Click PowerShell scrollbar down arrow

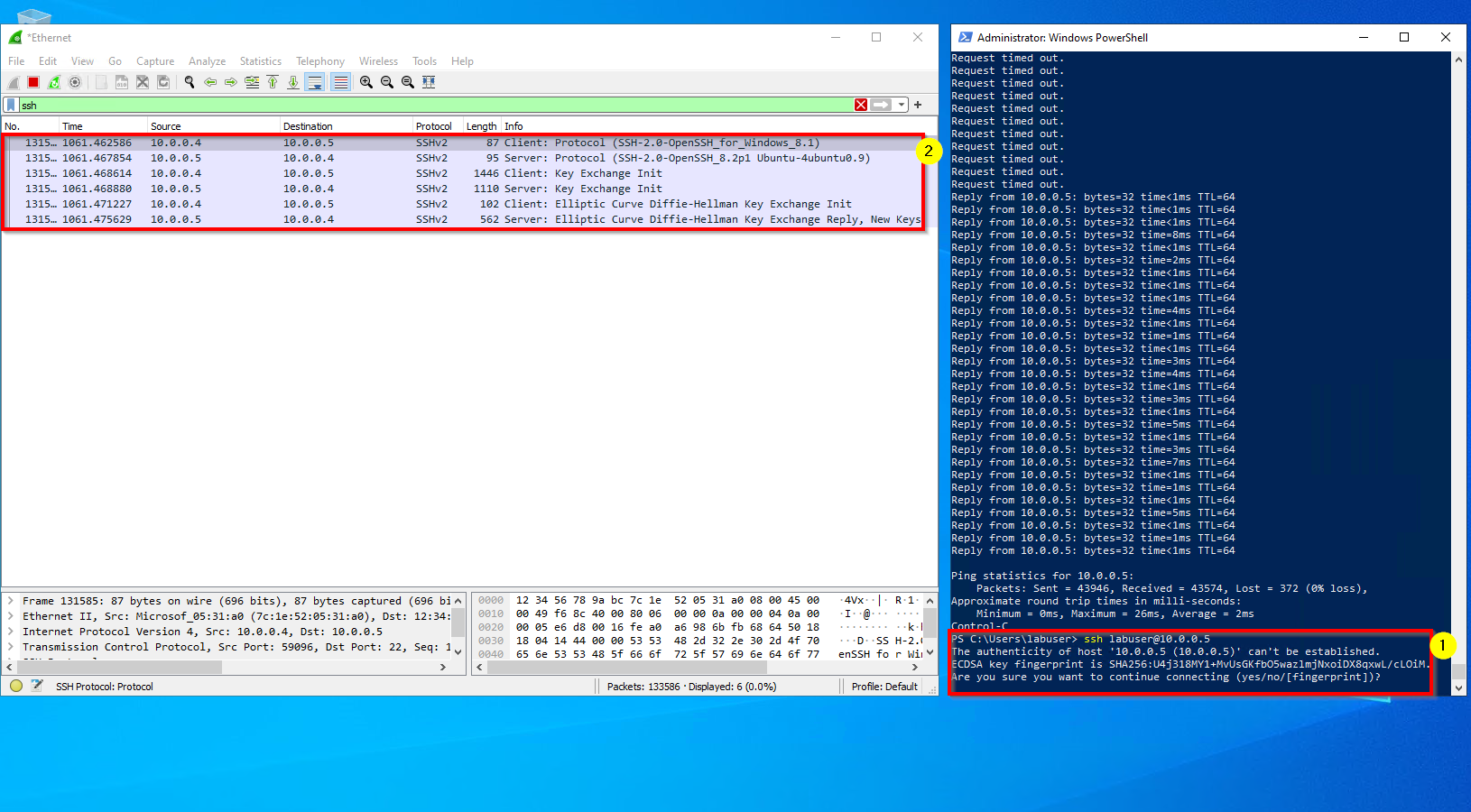pos(1458,688)
